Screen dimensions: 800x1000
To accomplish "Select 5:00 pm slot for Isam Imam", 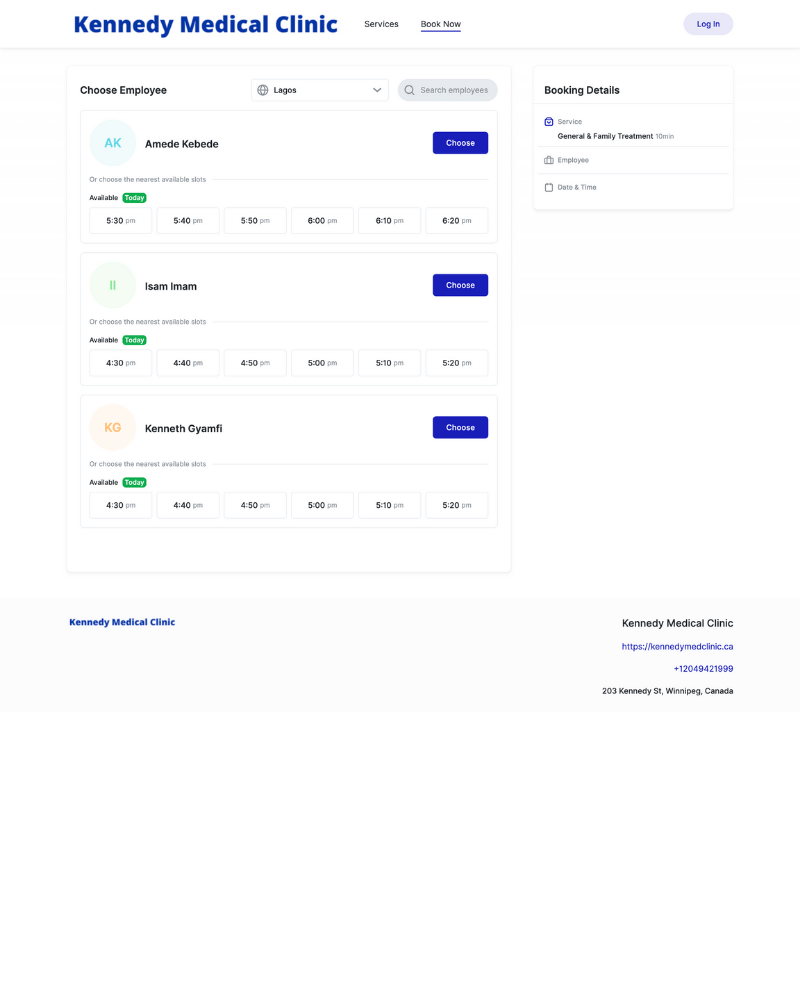I will (x=322, y=363).
